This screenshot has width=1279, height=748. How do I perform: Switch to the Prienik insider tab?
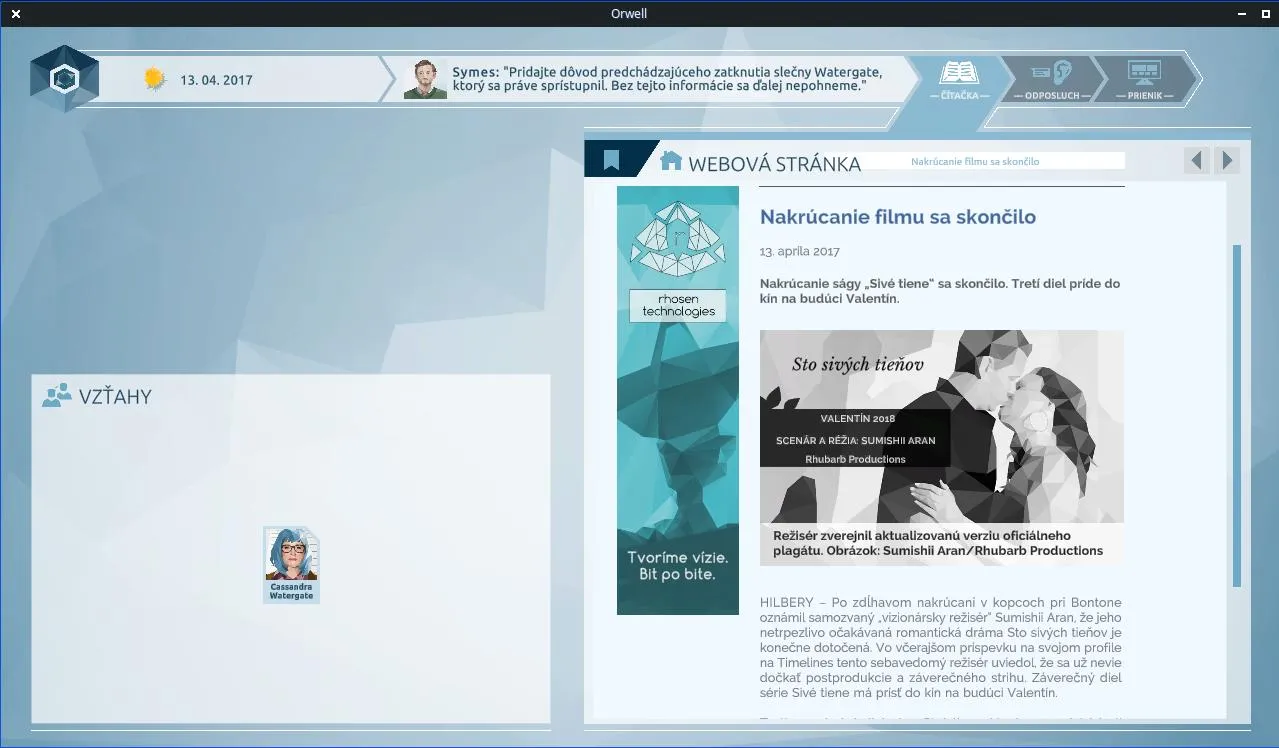click(1143, 80)
